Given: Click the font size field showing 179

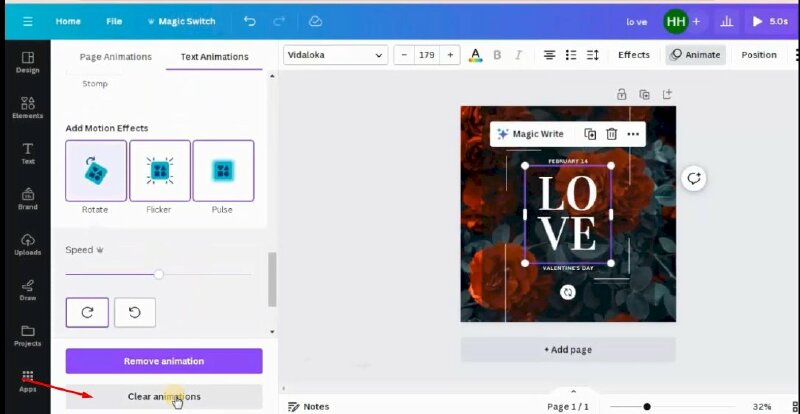Looking at the screenshot, I should [427, 55].
